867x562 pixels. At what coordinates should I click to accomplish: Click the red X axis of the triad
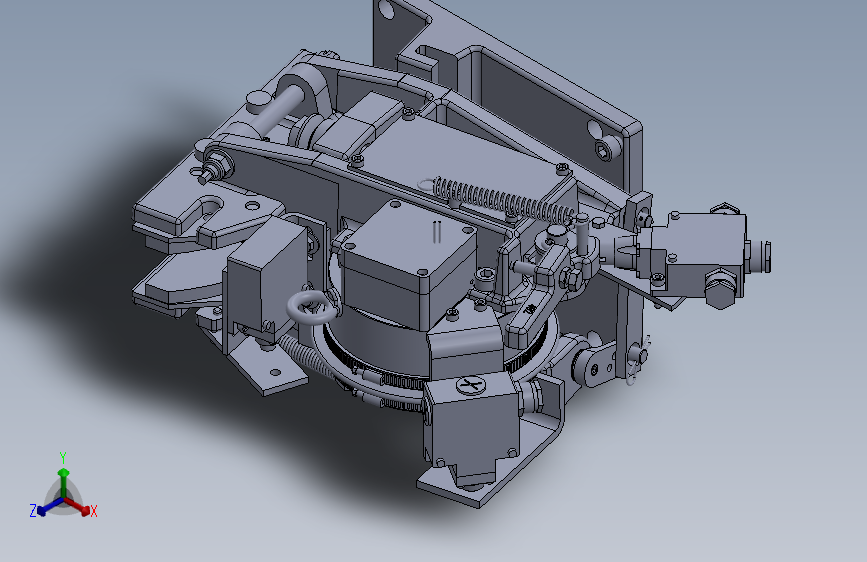(x=78, y=506)
